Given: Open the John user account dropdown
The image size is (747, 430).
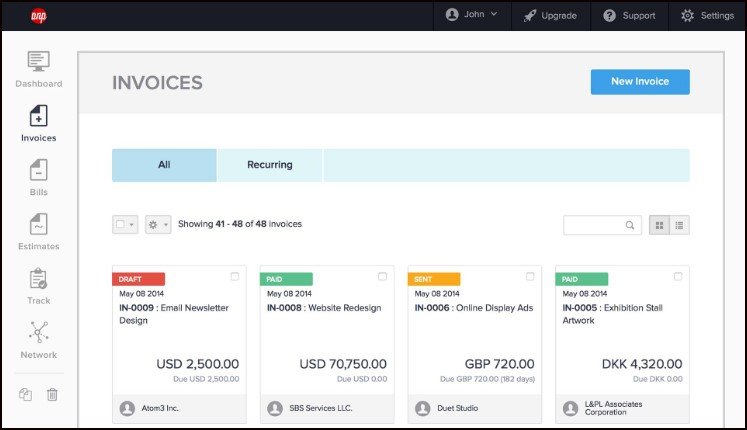Looking at the screenshot, I should pos(472,15).
